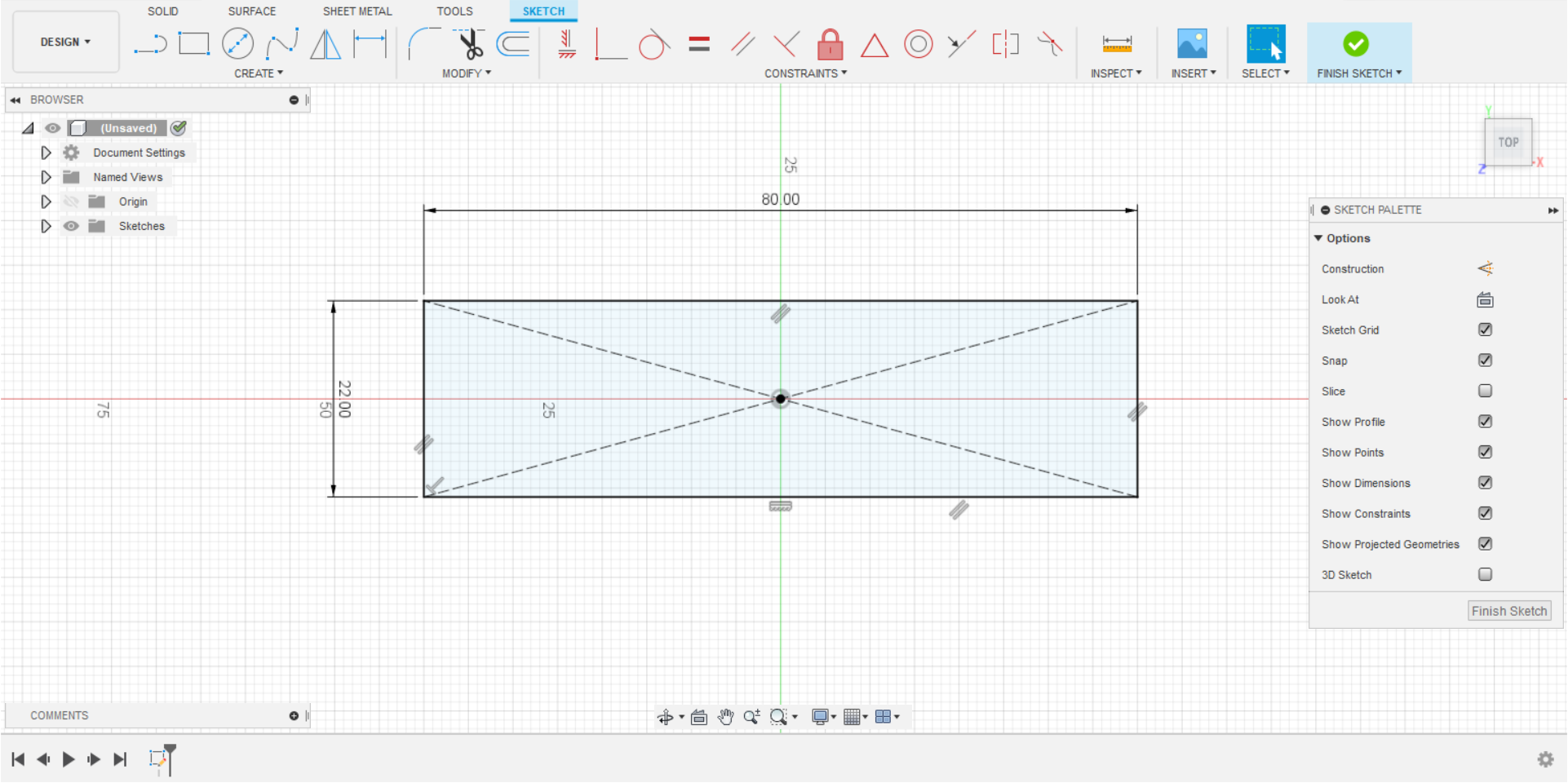The height and width of the screenshot is (783, 1568).
Task: Apply Parallel constraint
Action: click(742, 43)
